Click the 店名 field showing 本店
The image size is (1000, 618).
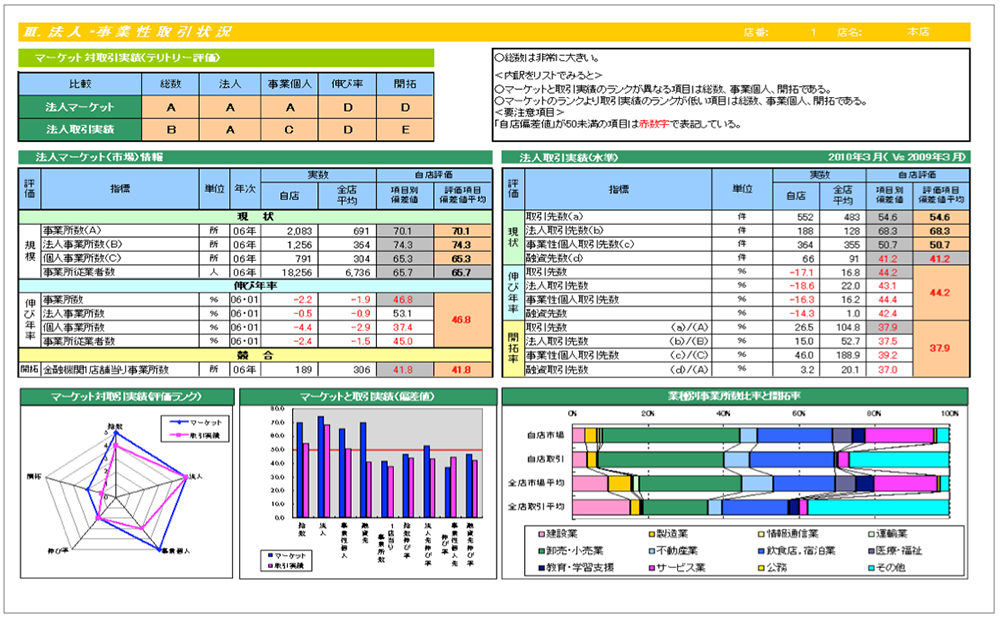917,33
